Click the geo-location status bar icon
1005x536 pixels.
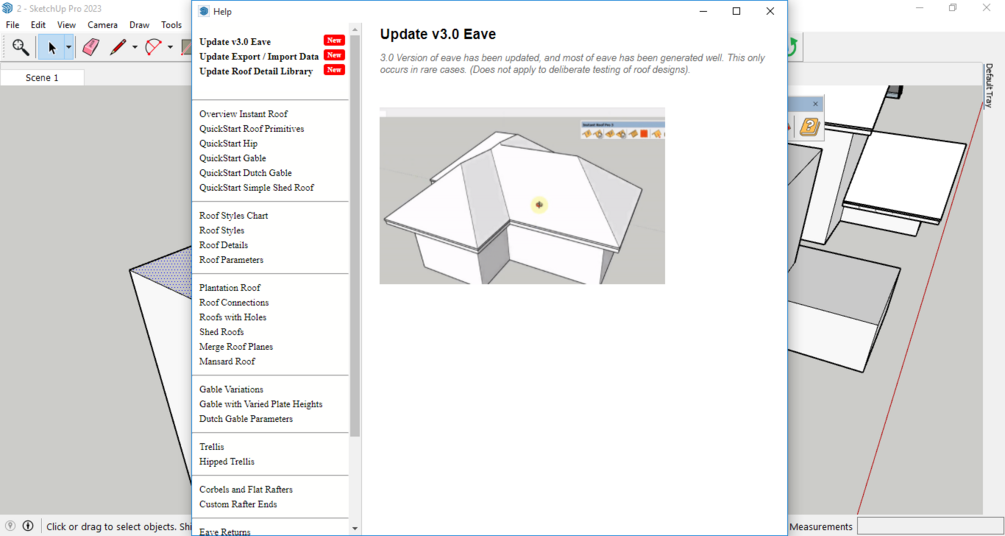(x=10, y=526)
